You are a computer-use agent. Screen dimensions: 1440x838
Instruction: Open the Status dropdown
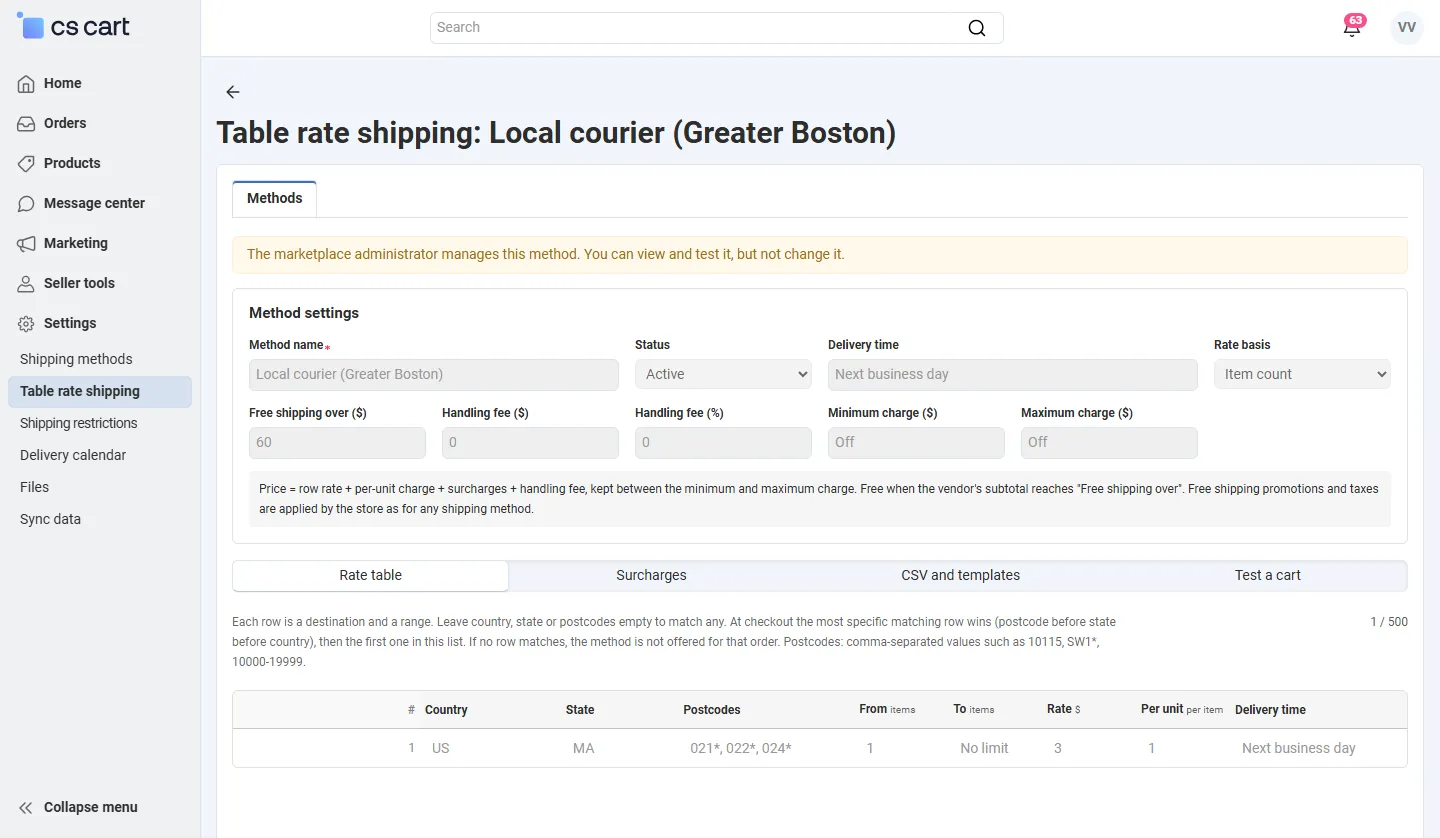pos(723,374)
